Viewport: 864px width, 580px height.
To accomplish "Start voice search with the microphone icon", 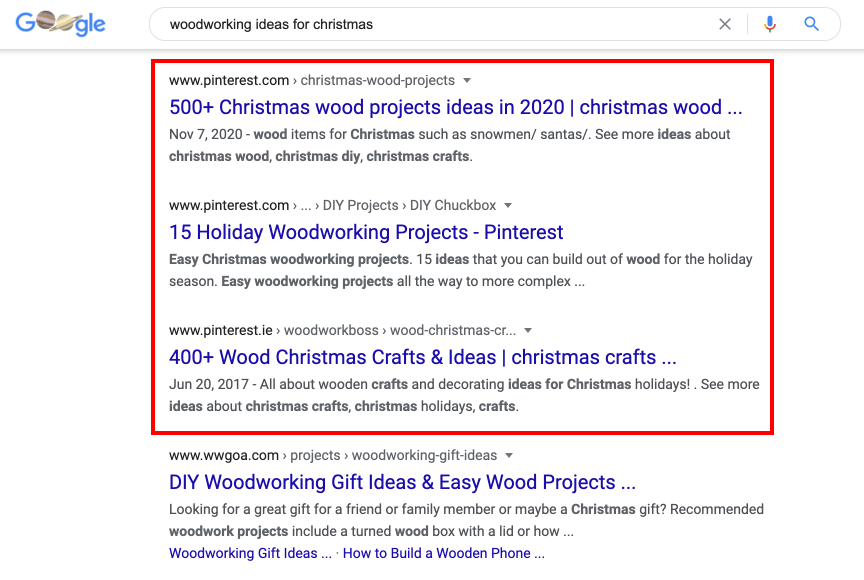I will 770,24.
